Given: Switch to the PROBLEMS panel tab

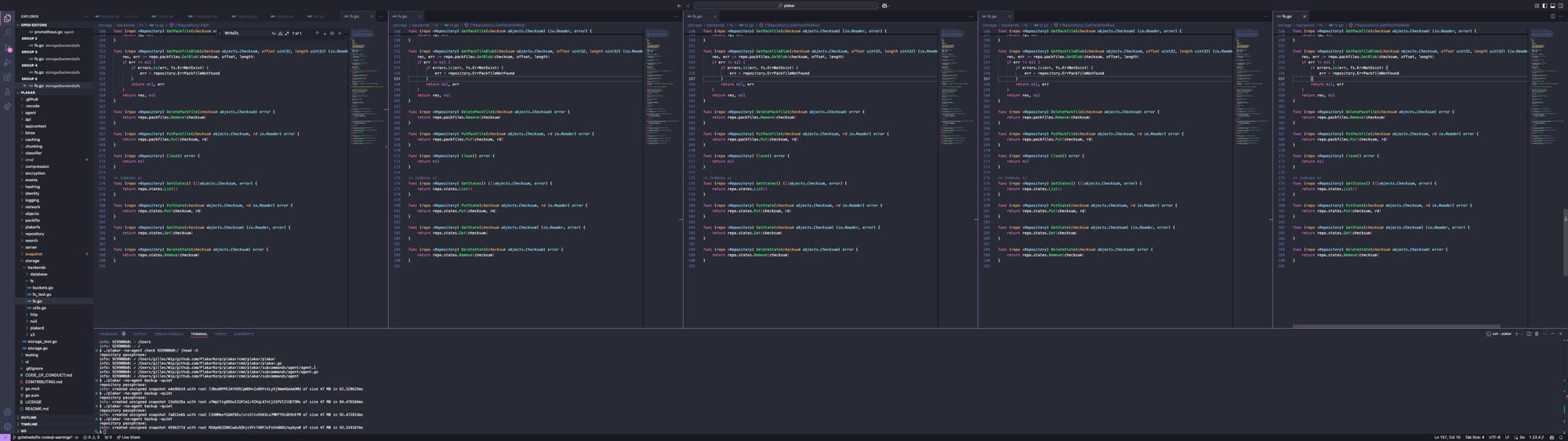Looking at the screenshot, I should click(108, 334).
